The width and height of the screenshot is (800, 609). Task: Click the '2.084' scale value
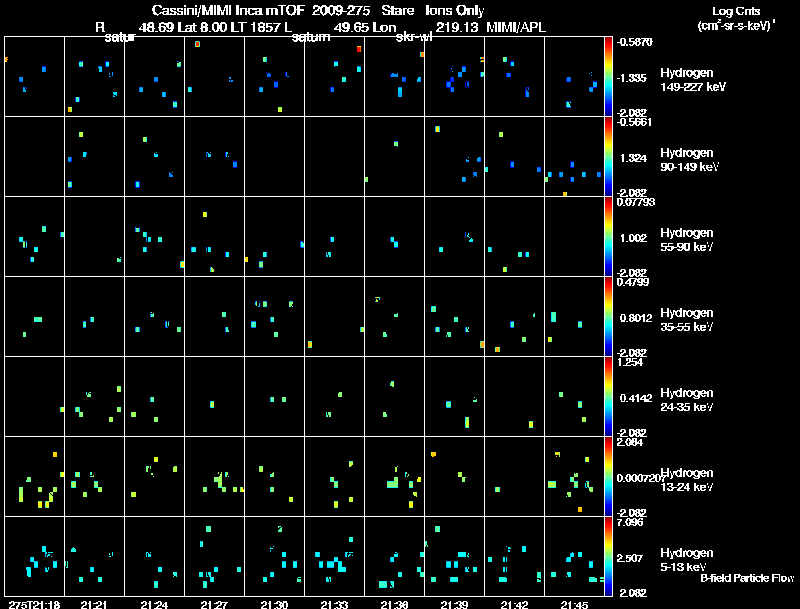coord(630,442)
